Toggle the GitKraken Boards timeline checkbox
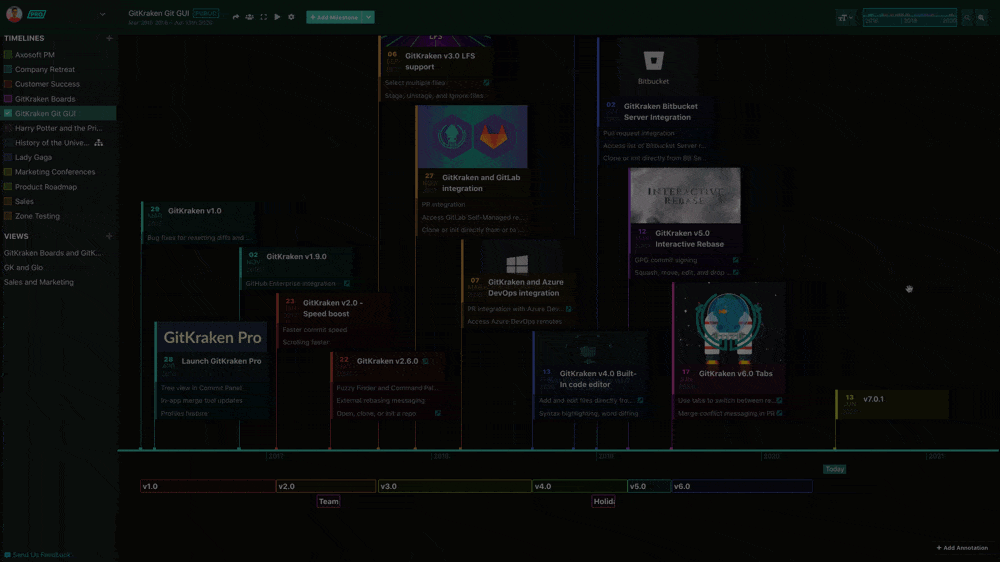Viewport: 1000px width, 562px height. coord(8,99)
